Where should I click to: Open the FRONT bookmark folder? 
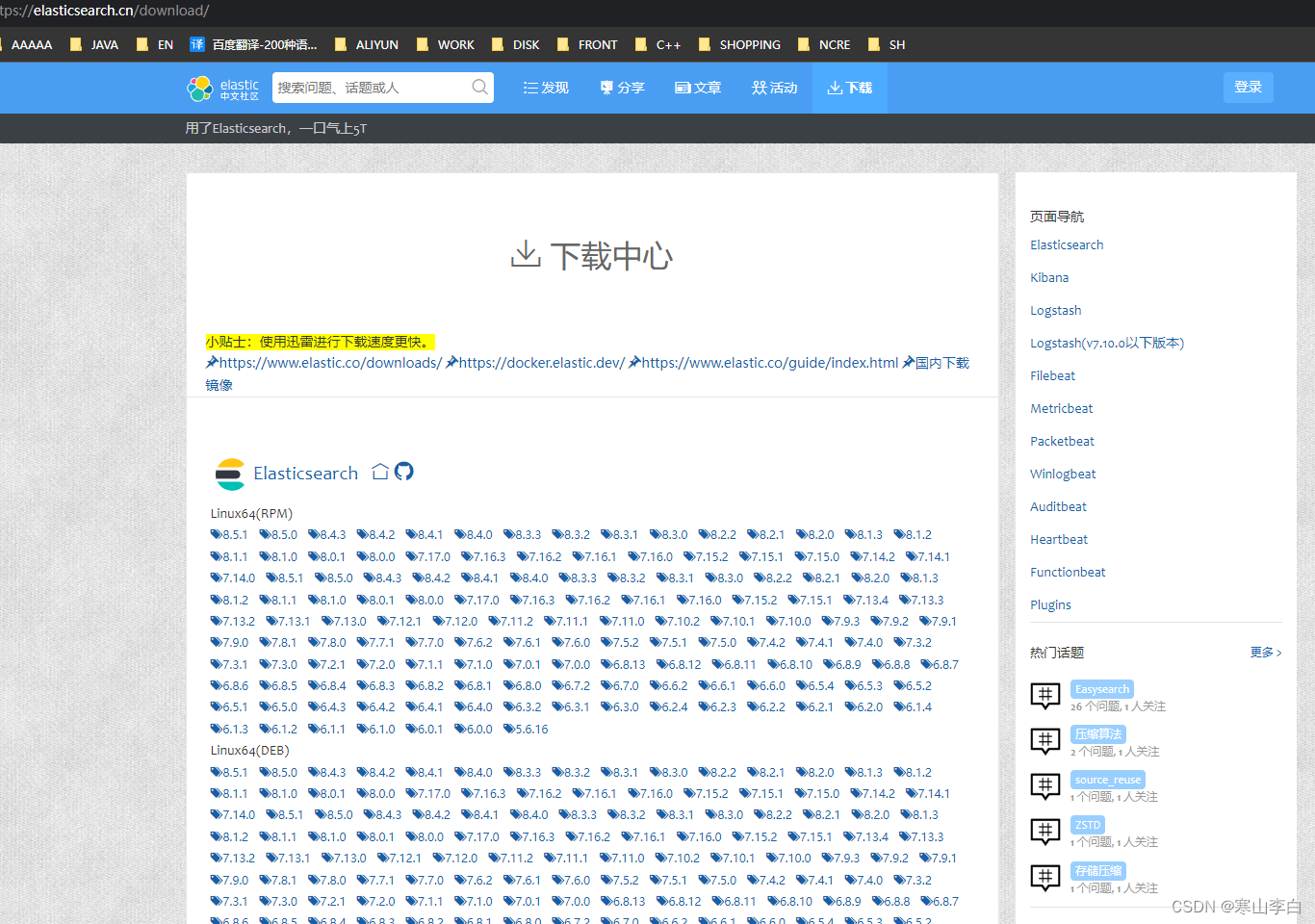(x=587, y=44)
